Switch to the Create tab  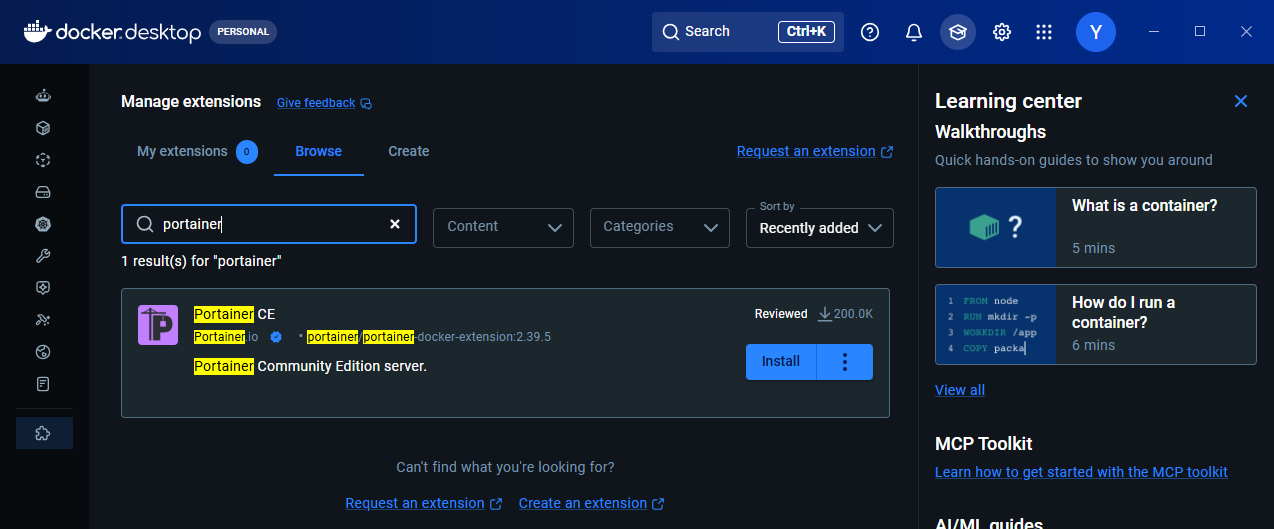click(x=409, y=151)
